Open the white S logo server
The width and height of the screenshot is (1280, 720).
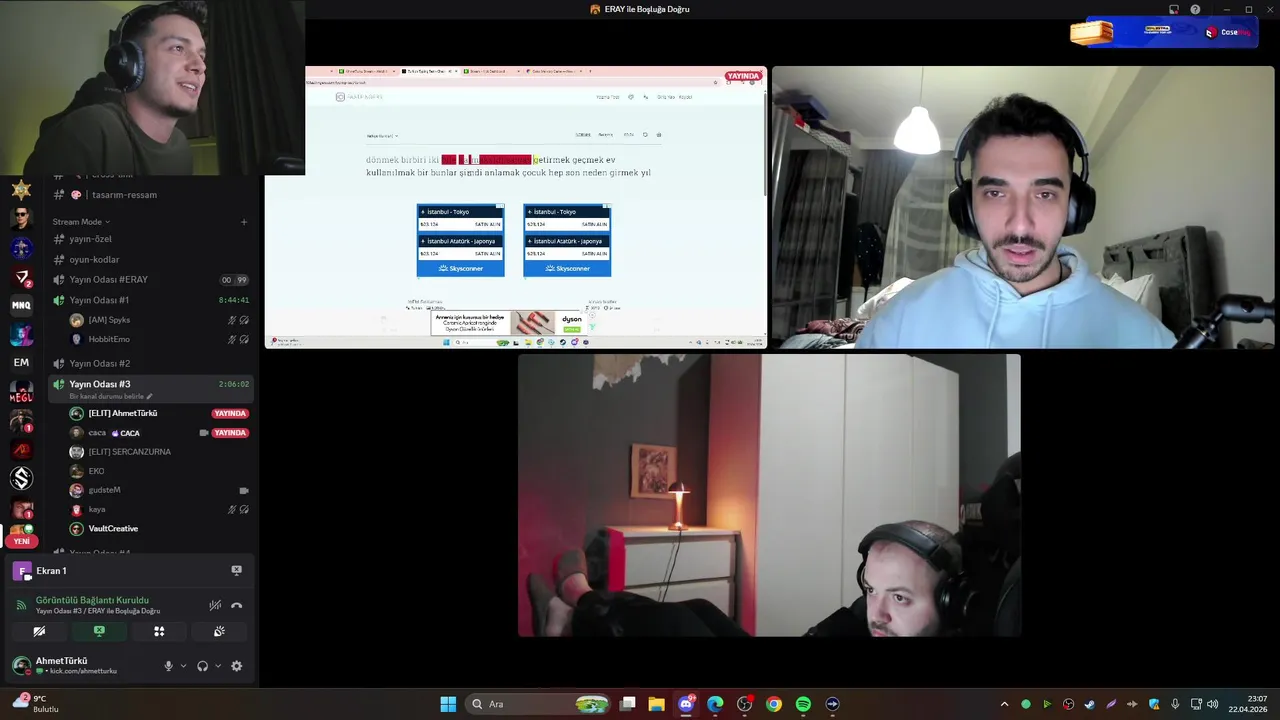21,479
